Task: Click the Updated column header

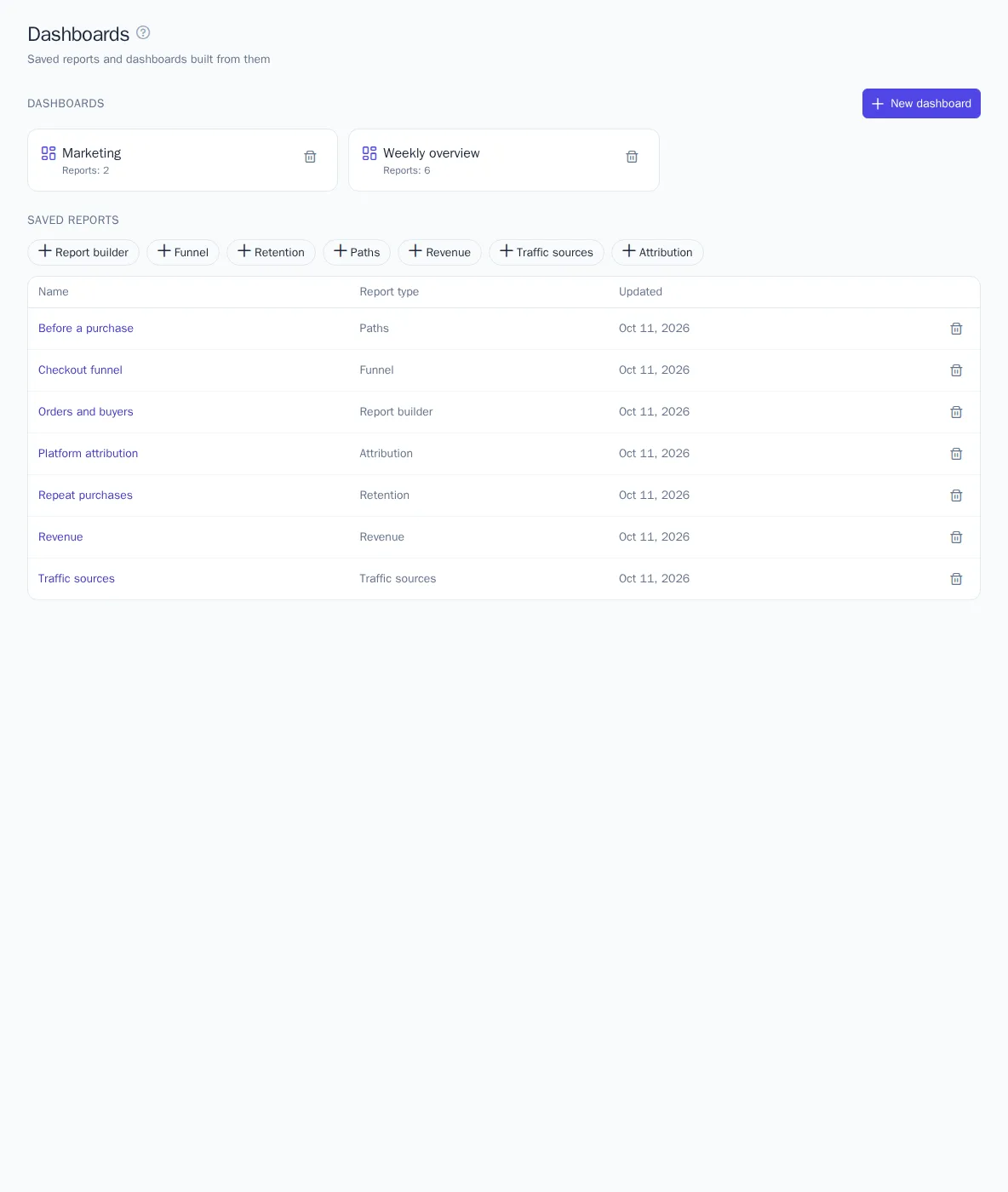Action: click(640, 292)
